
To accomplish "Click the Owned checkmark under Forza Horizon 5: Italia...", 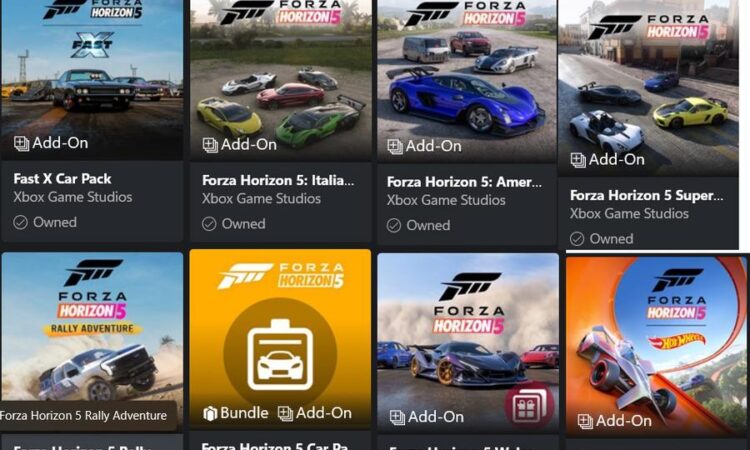I will (209, 224).
